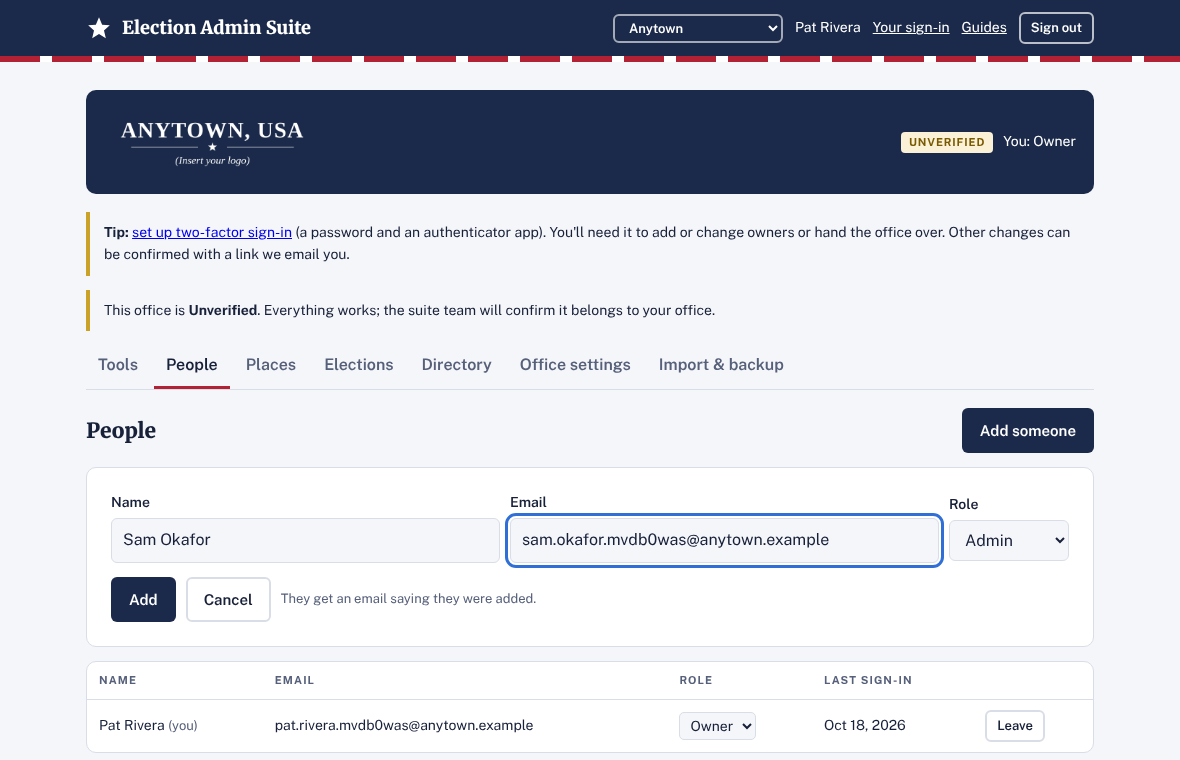1180x760 pixels.
Task: Click the UNVERIFIED badge
Action: pos(947,142)
